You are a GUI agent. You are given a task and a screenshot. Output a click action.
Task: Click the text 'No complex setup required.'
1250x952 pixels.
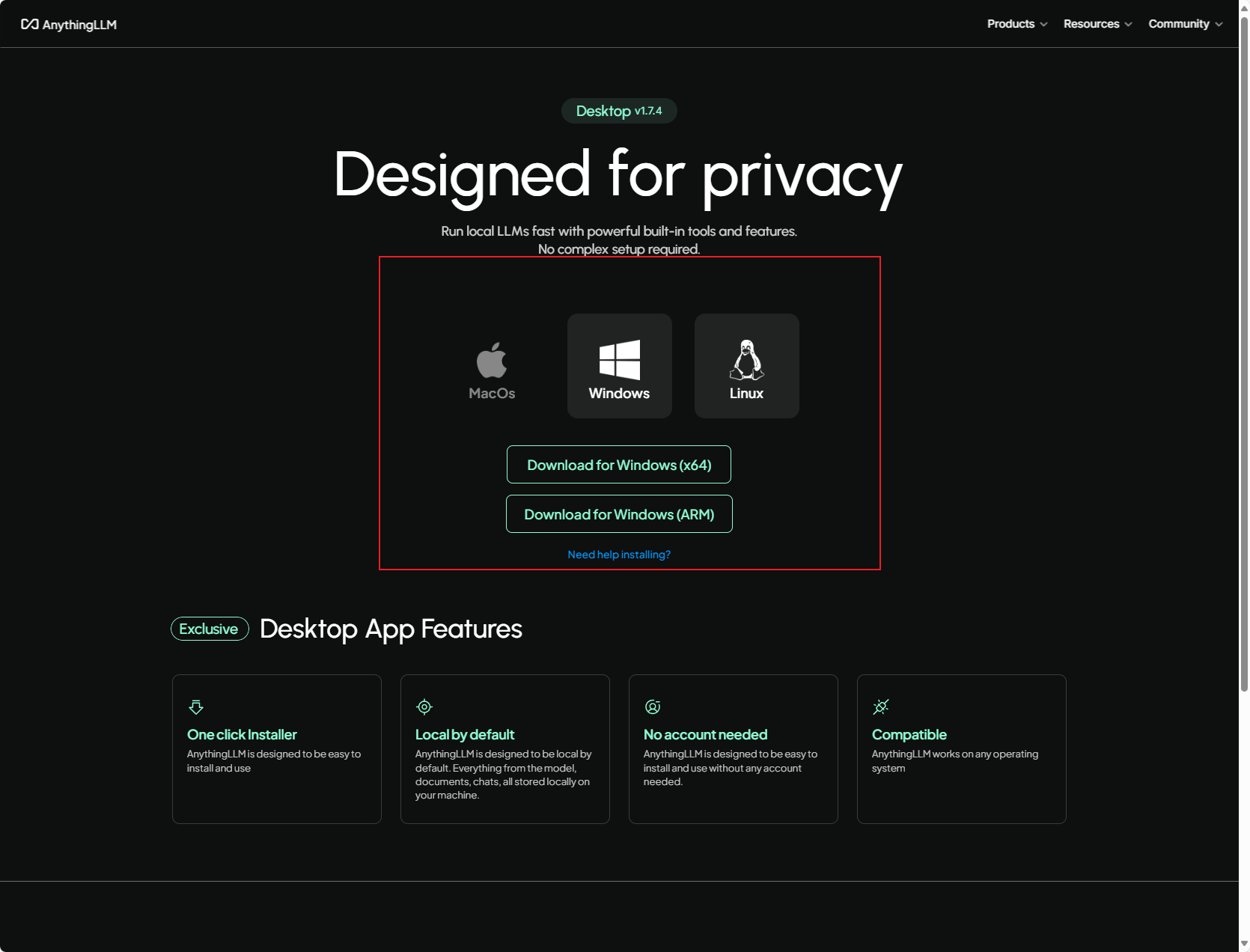(x=619, y=249)
